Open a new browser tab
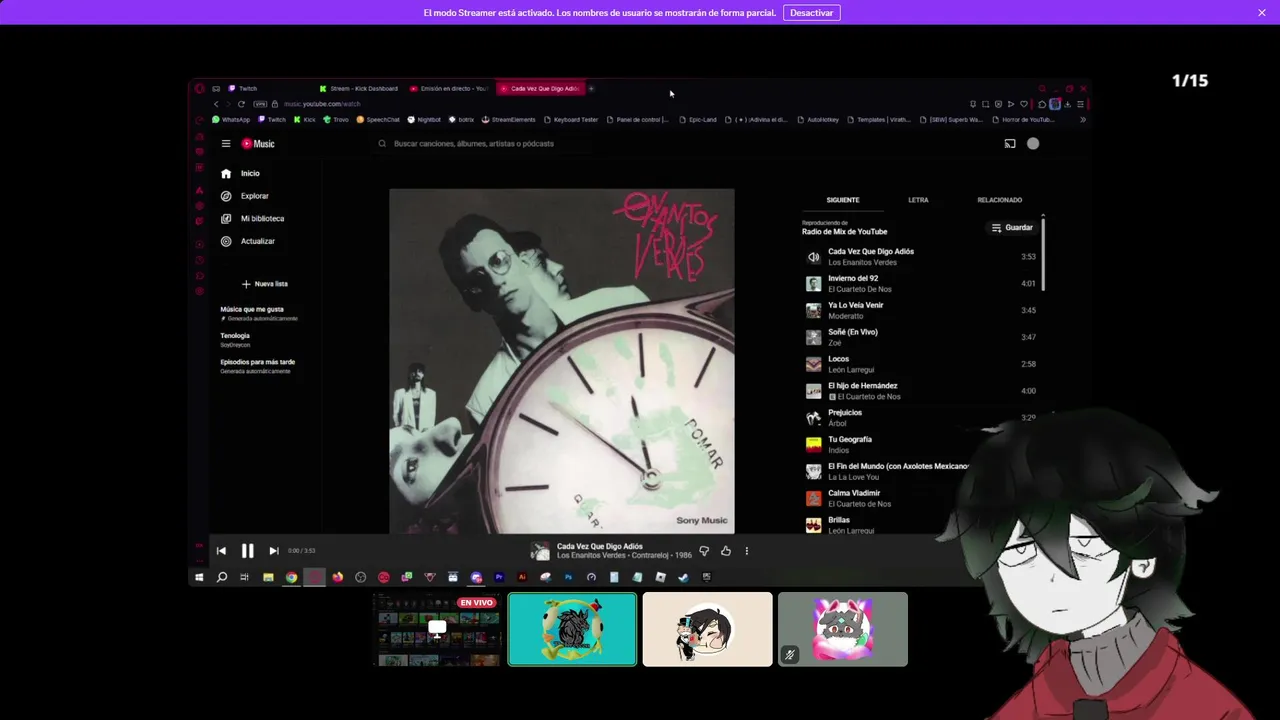The image size is (1280, 720). [591, 89]
